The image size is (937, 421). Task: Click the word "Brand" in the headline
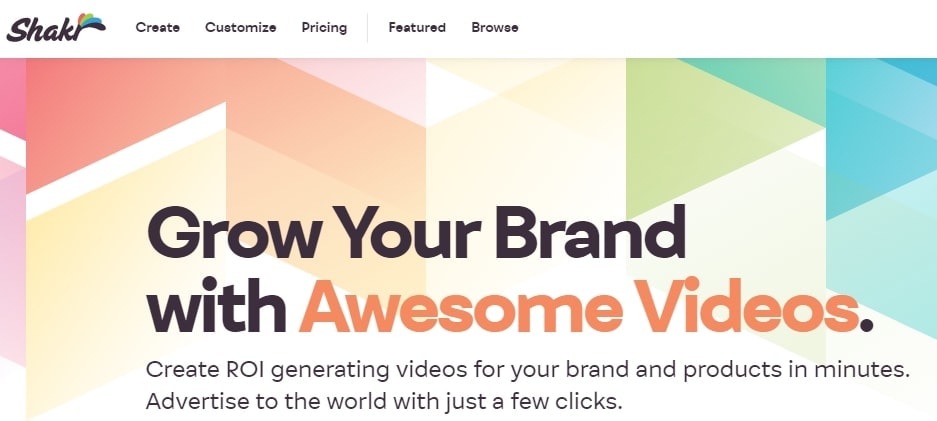pos(590,233)
